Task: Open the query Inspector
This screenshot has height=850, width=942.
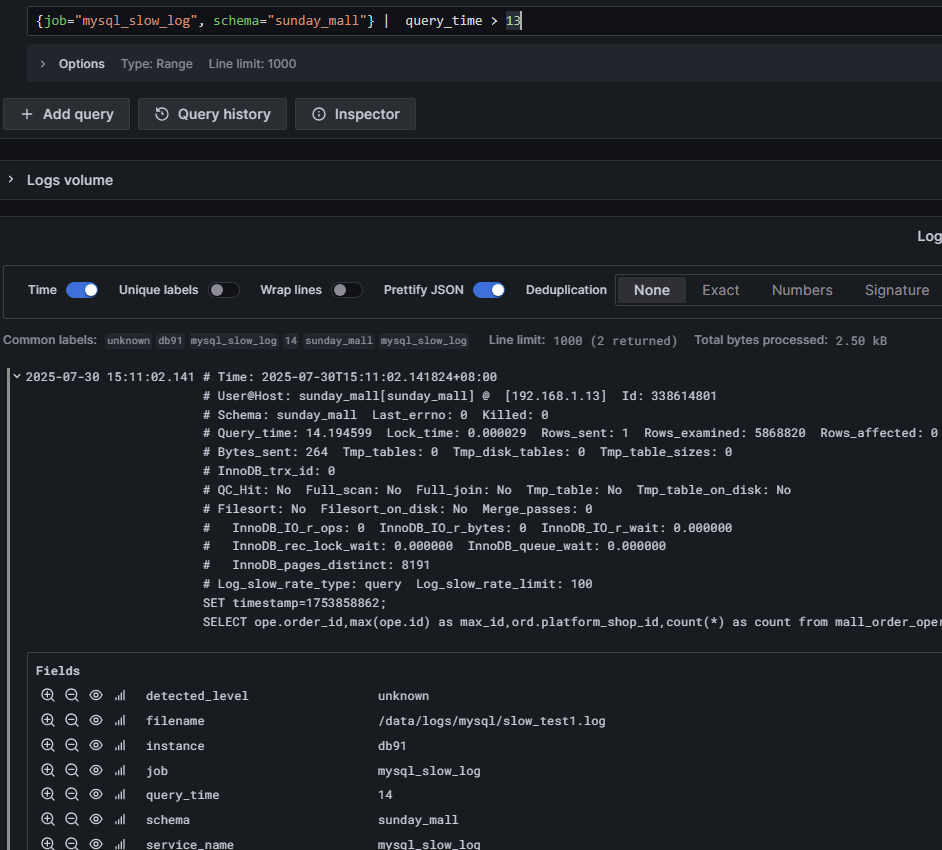Action: coord(356,114)
